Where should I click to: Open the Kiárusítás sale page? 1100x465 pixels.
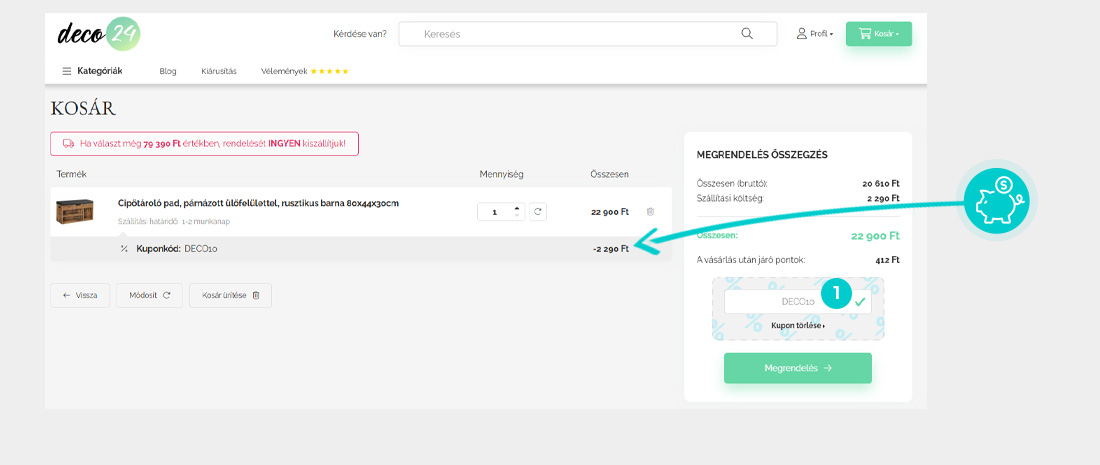218,71
